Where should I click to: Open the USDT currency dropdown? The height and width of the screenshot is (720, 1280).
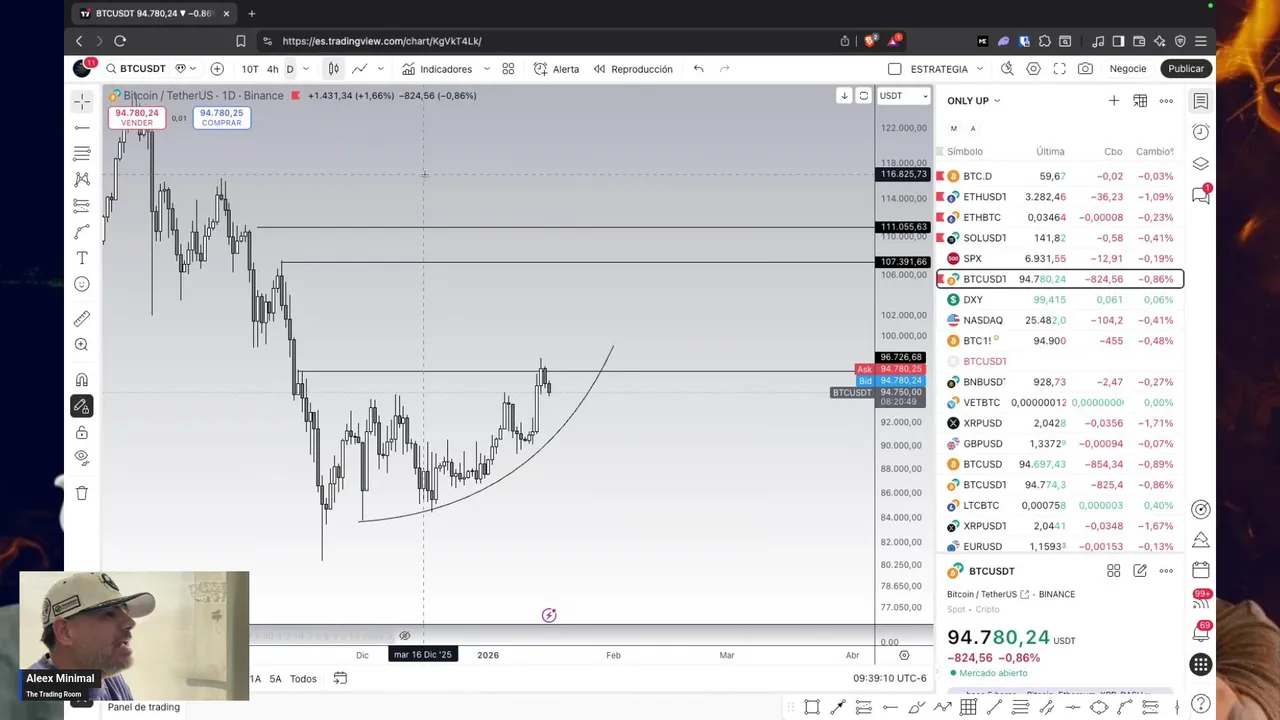(x=903, y=96)
